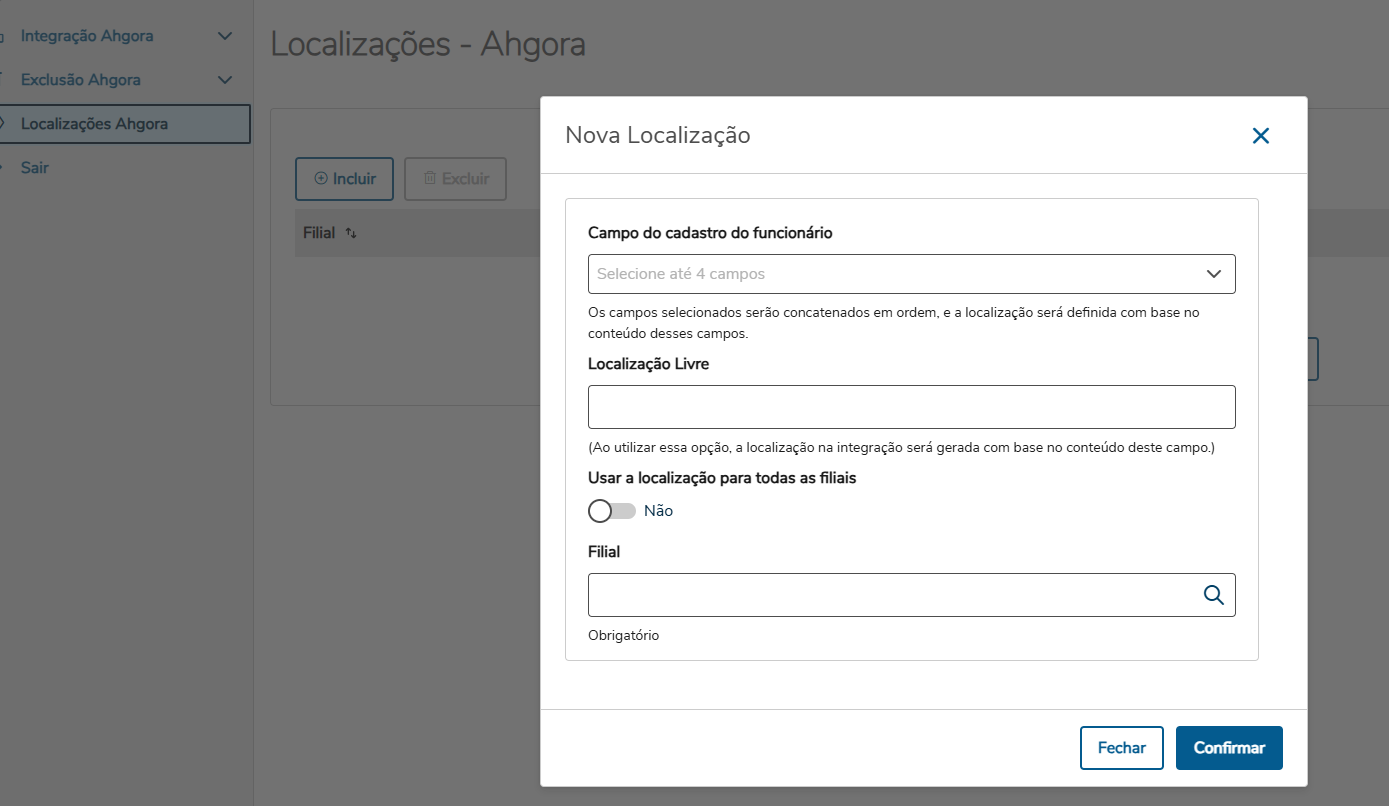Screen dimensions: 1389x806
Task: Click the Localização Livre text field
Action: click(911, 407)
